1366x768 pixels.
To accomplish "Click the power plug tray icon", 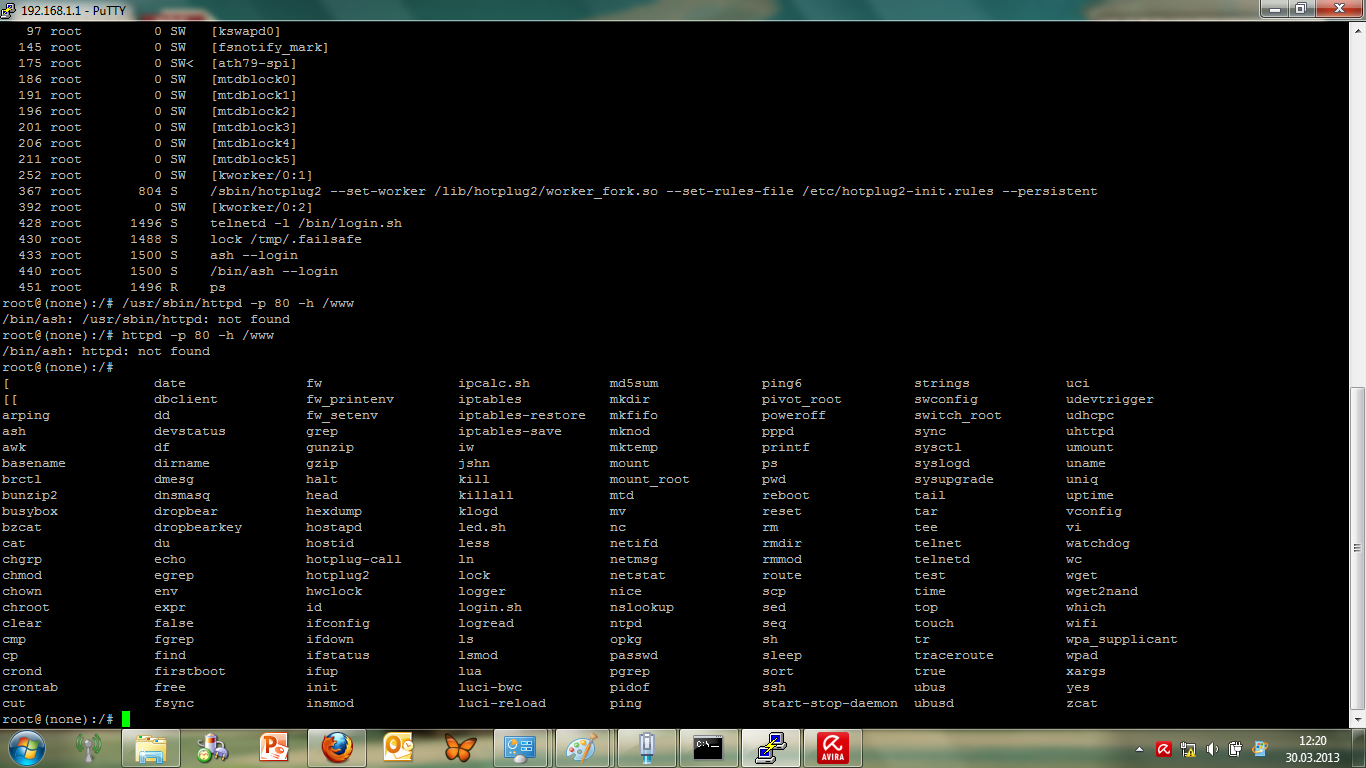I will [x=1235, y=749].
